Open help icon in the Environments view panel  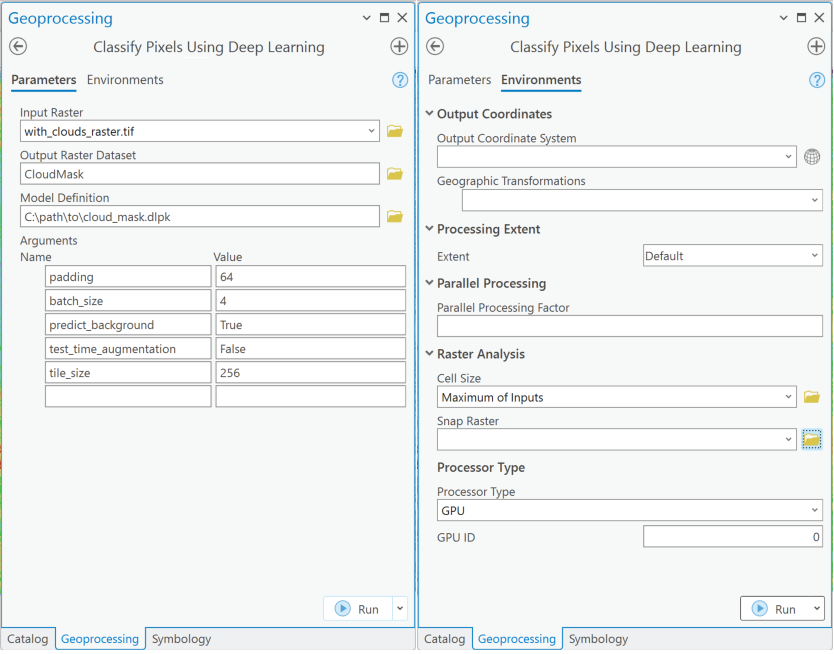816,80
